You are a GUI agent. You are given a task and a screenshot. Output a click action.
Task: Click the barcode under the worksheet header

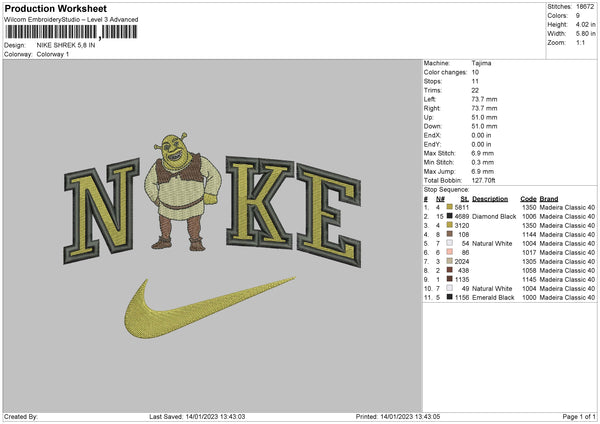pyautogui.click(x=71, y=32)
